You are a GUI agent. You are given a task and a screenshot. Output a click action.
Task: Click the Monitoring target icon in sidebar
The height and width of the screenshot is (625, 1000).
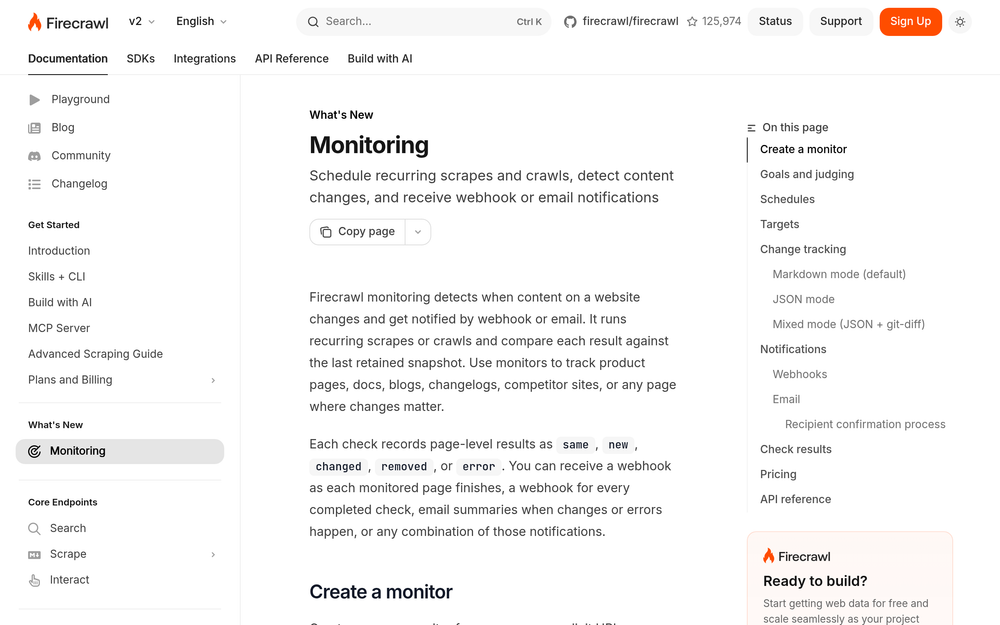[x=34, y=452]
